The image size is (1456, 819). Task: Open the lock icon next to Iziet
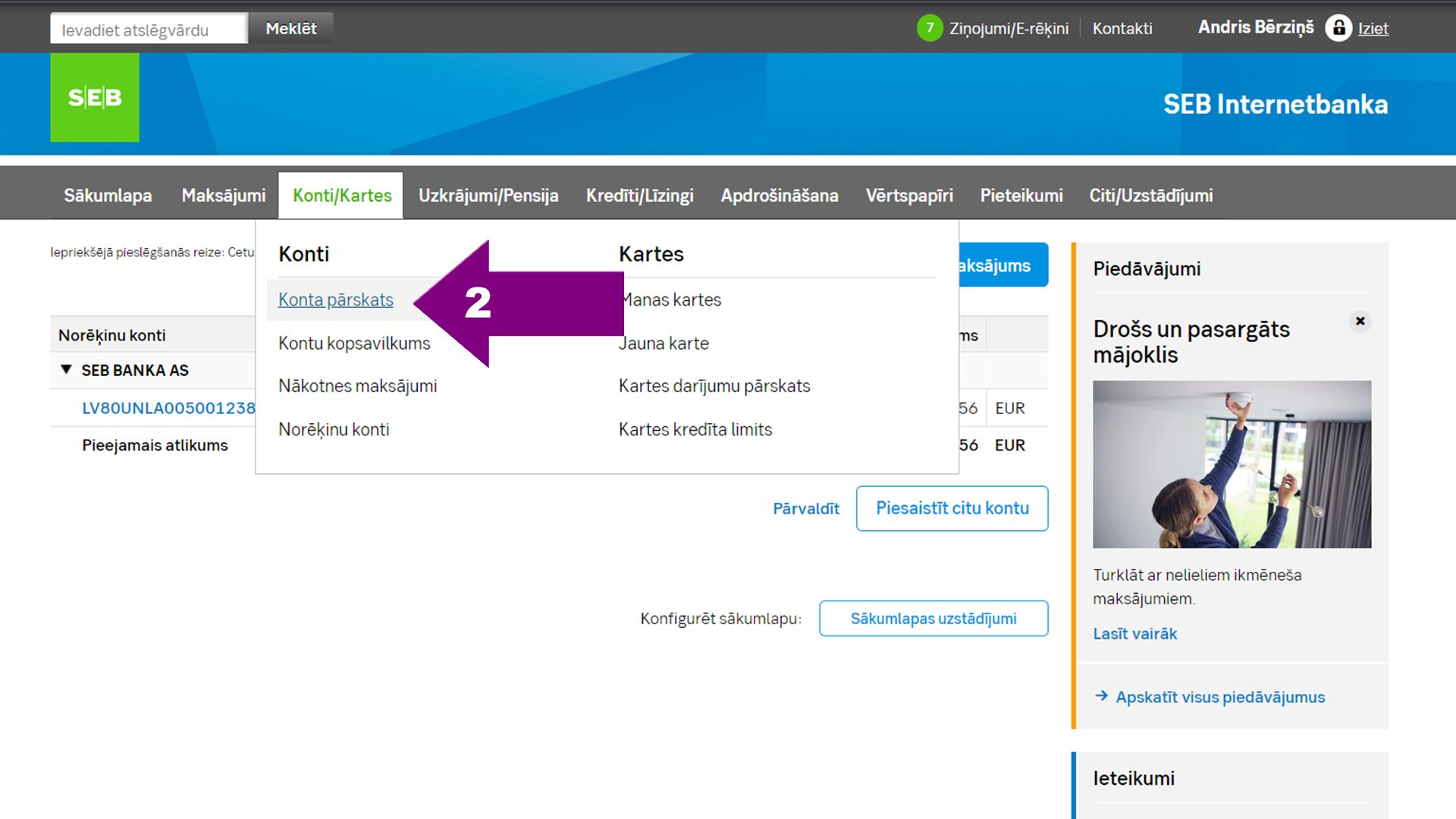click(x=1338, y=28)
